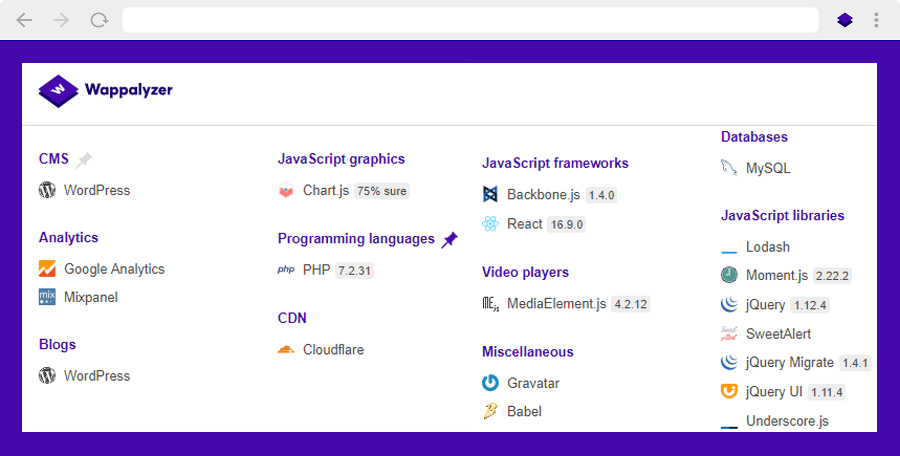
Task: Click the MediaElement.js version badge 4.2.12
Action: point(631,304)
